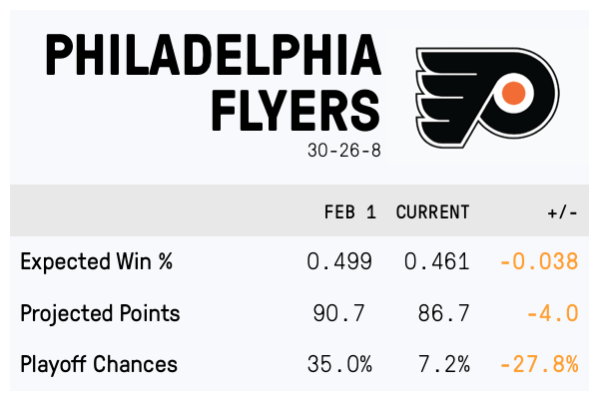Click the word FLYERS in the title
The height and width of the screenshot is (401, 600).
[295, 111]
